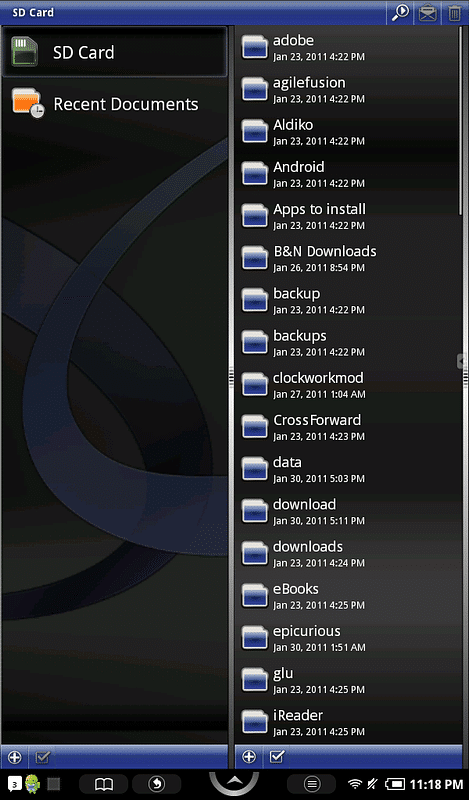Click the plus add icon in left pane footer
The height and width of the screenshot is (800, 469).
[x=15, y=757]
